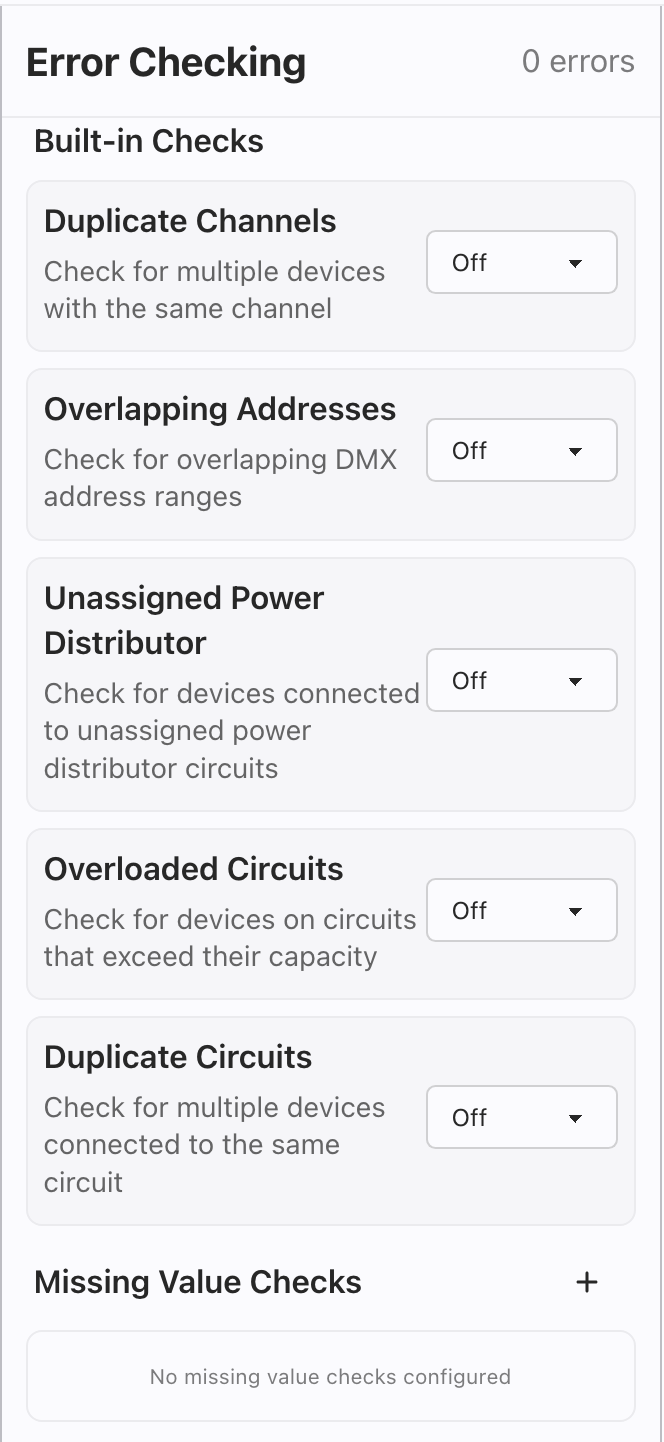Add a new missing value check
664x1442 pixels.
pos(587,1282)
